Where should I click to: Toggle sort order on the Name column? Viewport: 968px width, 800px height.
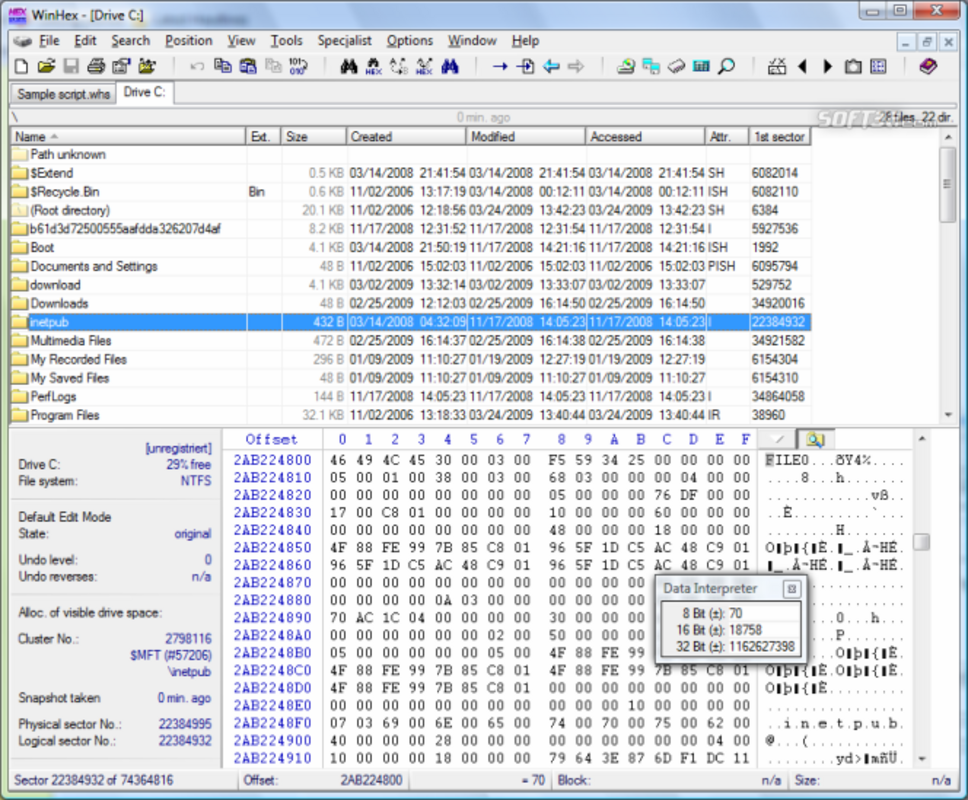click(33, 136)
